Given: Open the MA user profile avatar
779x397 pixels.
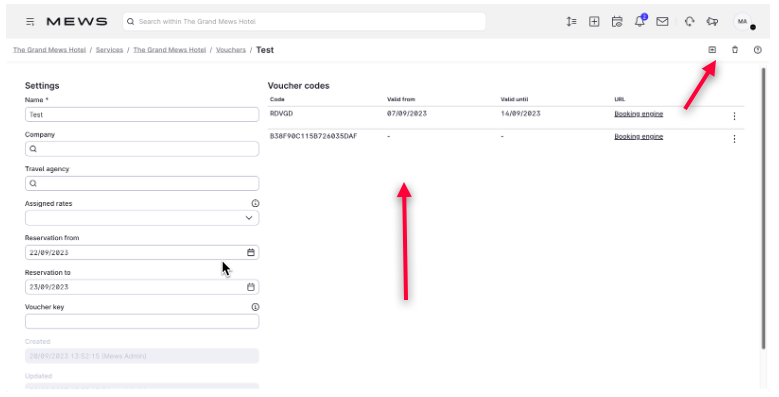Looking at the screenshot, I should pos(743,21).
